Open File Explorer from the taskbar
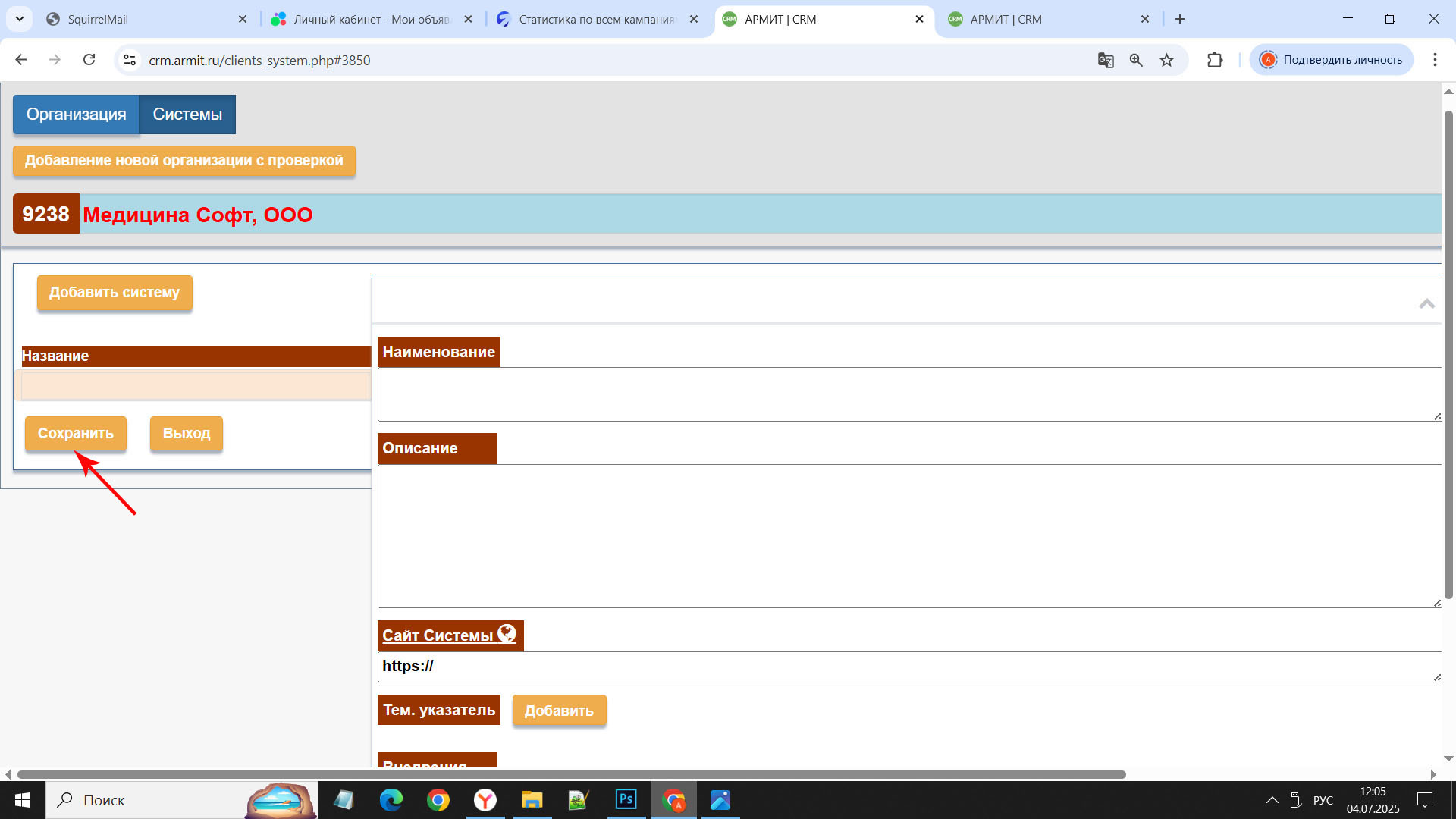This screenshot has height=819, width=1456. pyautogui.click(x=532, y=800)
